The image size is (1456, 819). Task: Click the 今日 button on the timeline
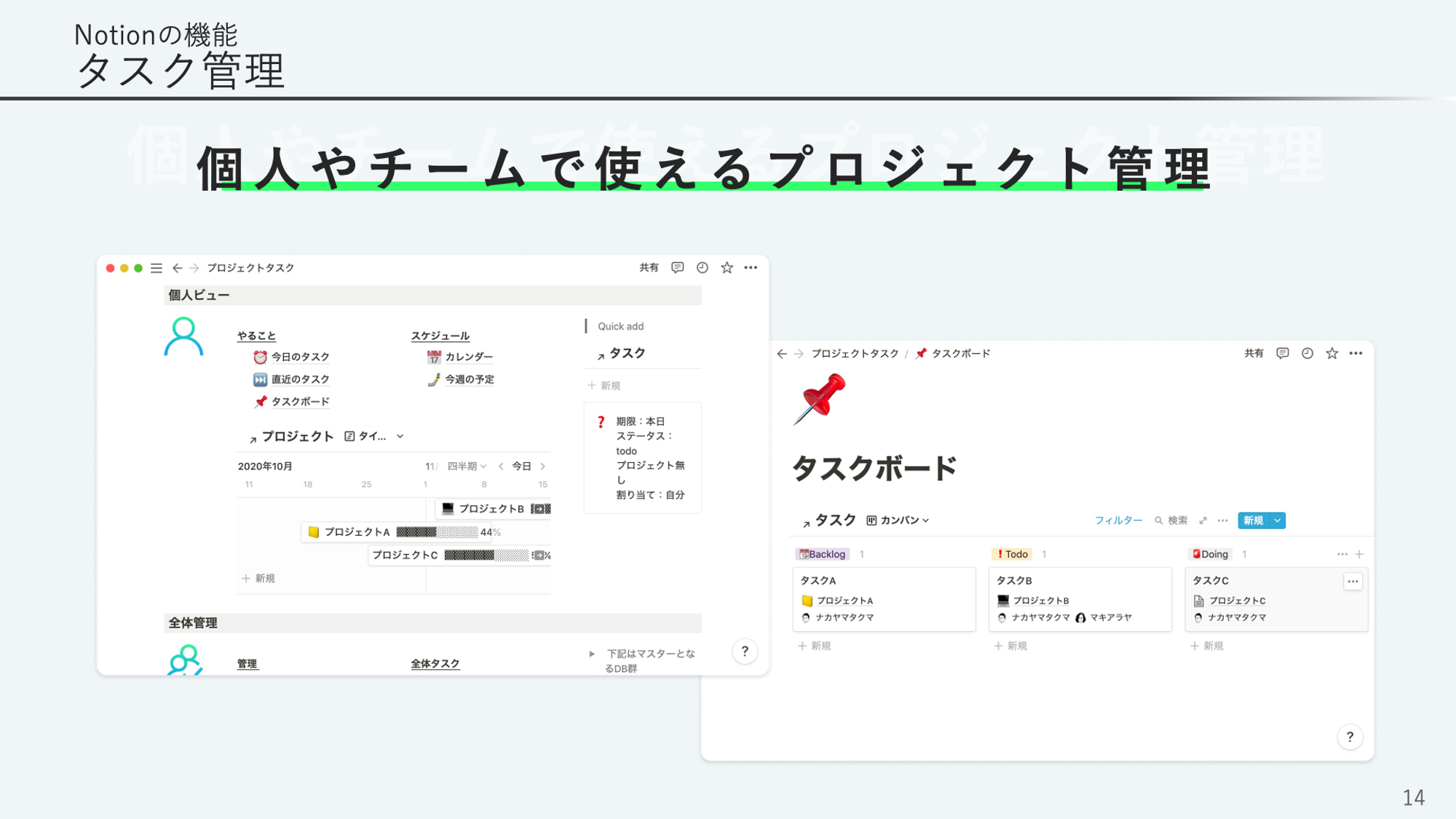coord(521,466)
